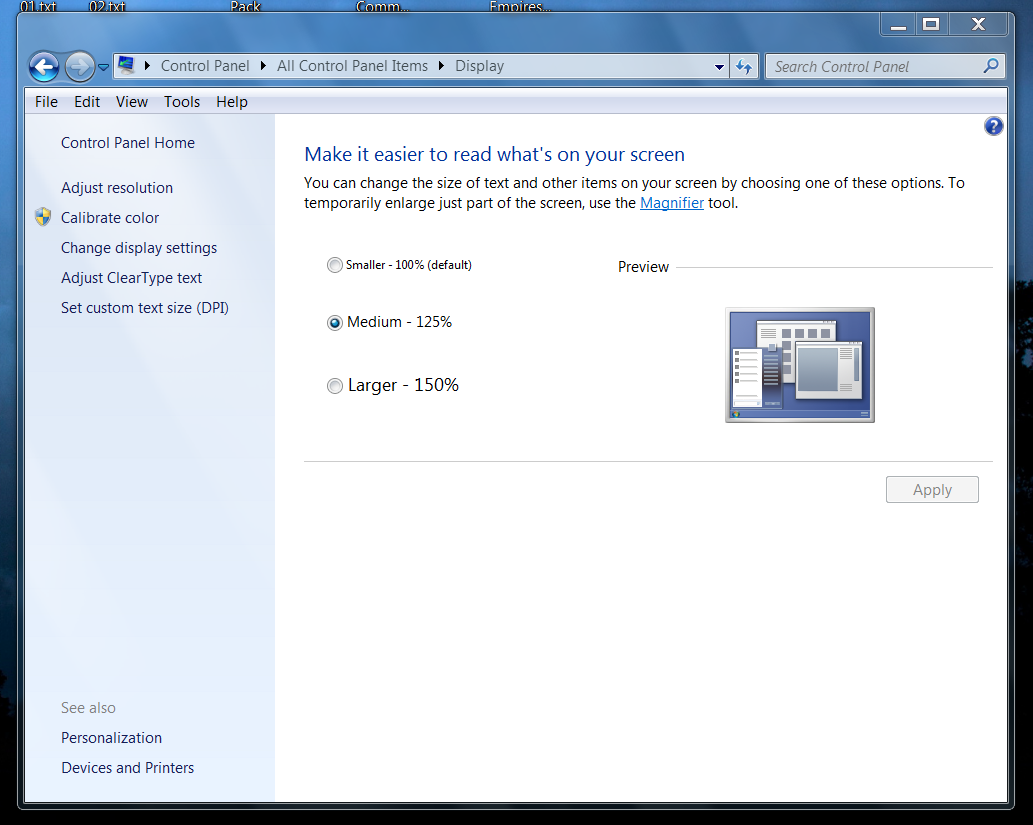Click the display icon in the address bar
1033x825 pixels.
127,66
